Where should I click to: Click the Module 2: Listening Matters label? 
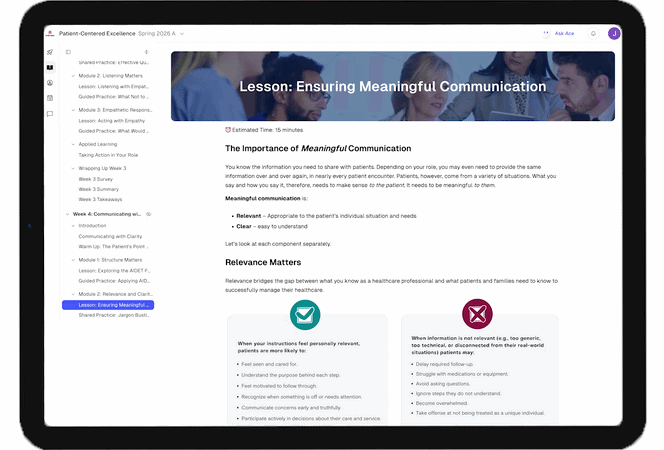click(x=111, y=76)
